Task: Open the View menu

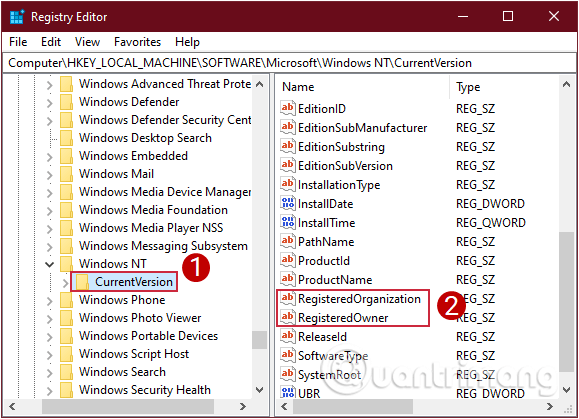Action: coord(88,42)
